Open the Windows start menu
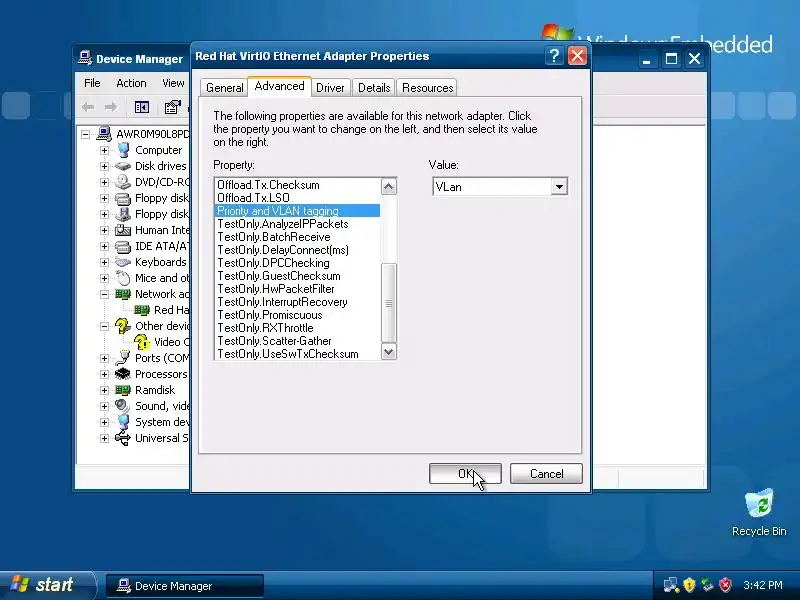The image size is (800, 600). click(x=47, y=585)
